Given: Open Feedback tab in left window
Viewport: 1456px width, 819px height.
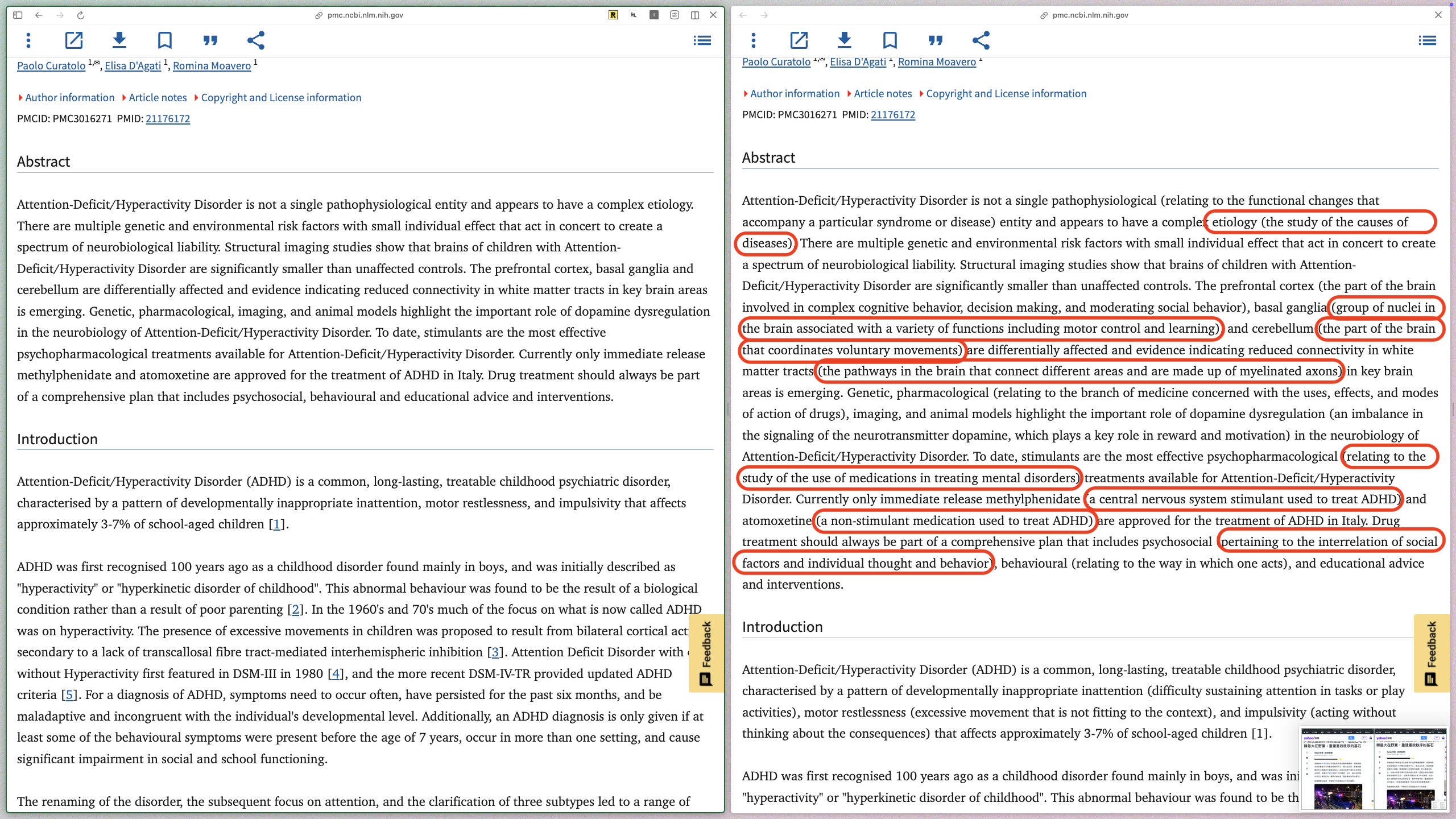Looking at the screenshot, I should [x=706, y=653].
